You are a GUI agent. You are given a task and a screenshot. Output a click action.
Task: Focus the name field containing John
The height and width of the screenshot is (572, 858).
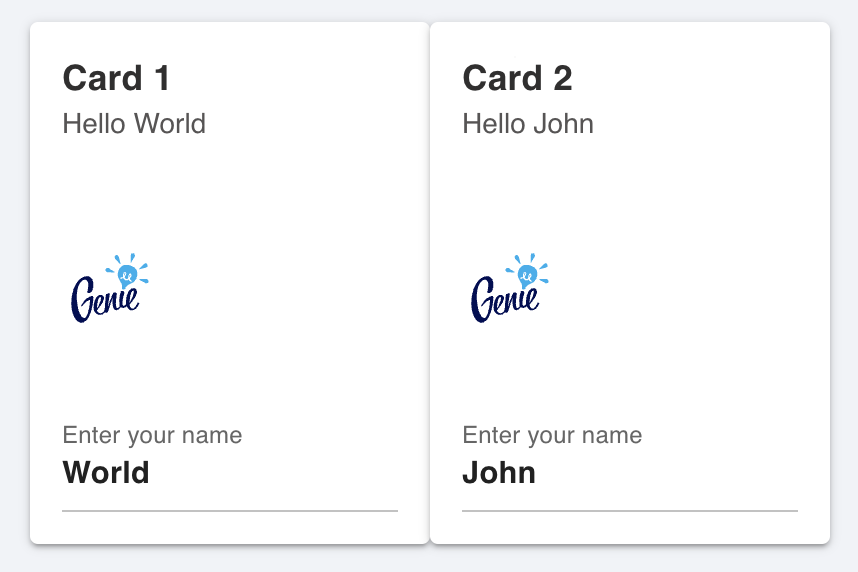(630, 473)
